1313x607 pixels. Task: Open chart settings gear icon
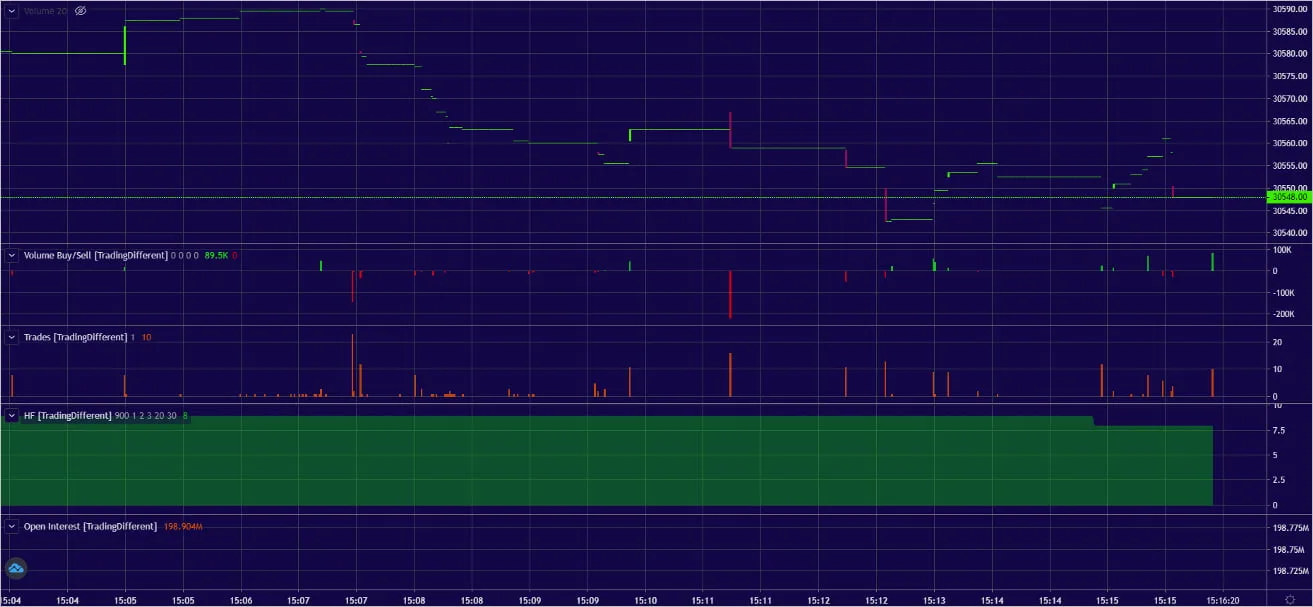[x=1290, y=600]
